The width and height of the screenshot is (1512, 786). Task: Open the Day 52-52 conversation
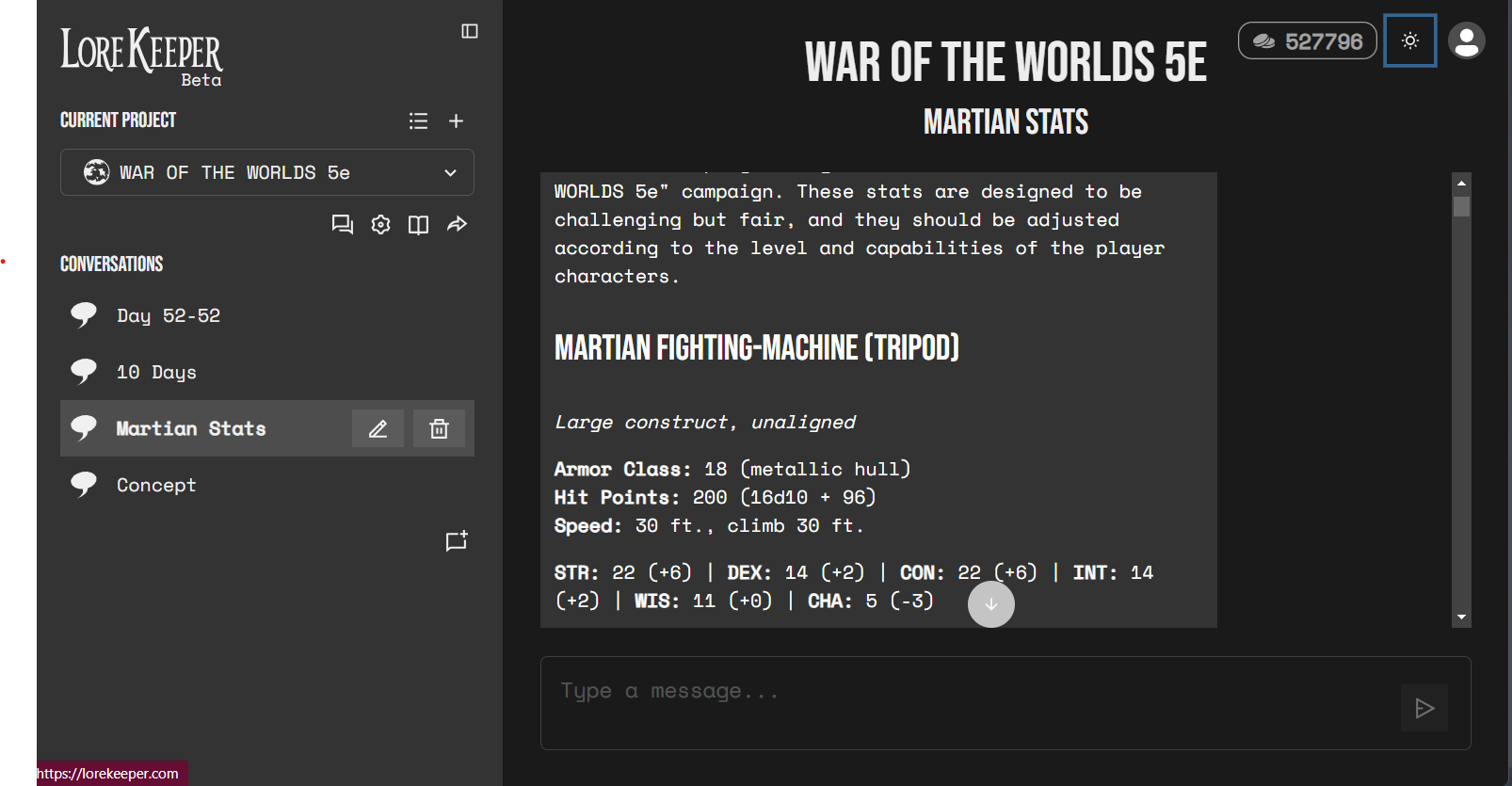pyautogui.click(x=267, y=315)
